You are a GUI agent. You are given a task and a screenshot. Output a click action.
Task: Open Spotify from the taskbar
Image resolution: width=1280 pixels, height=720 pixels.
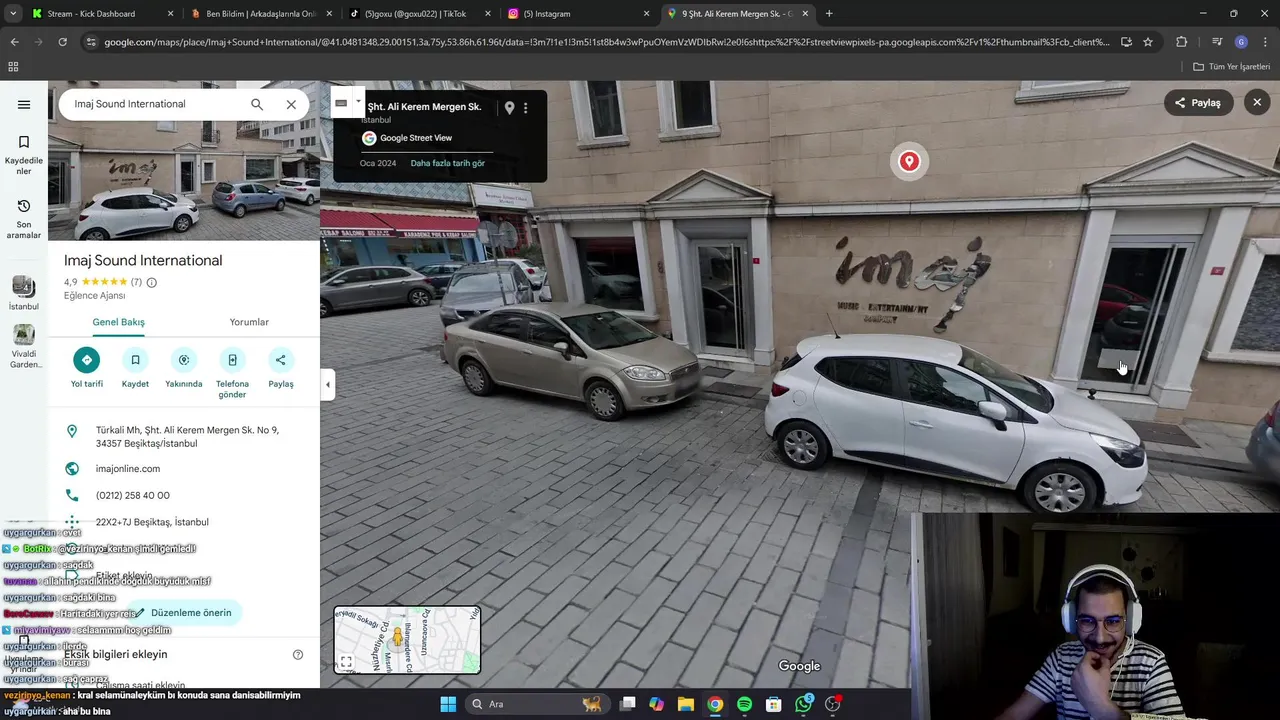tap(744, 704)
